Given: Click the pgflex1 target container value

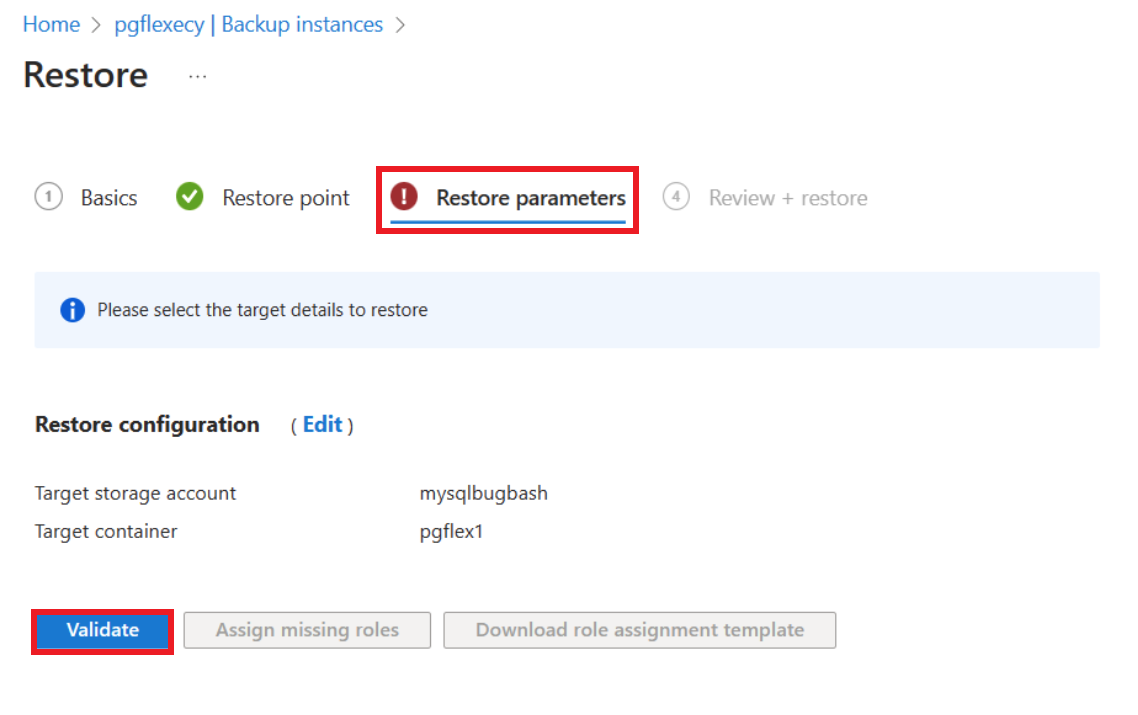Looking at the screenshot, I should [x=451, y=531].
